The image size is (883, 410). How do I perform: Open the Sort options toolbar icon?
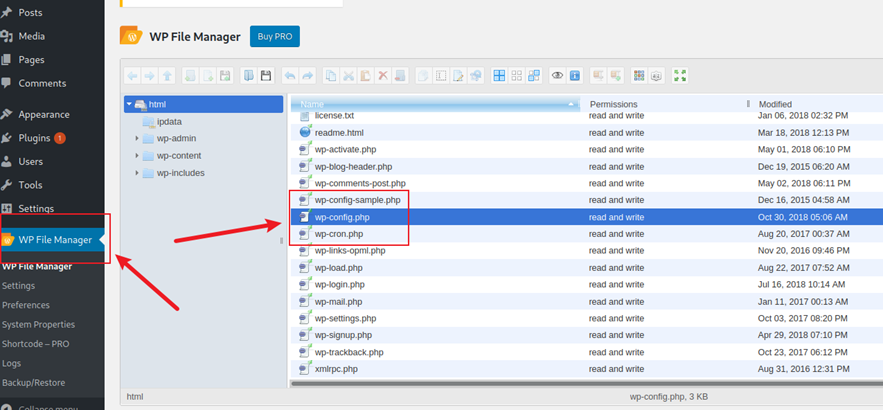pos(655,75)
